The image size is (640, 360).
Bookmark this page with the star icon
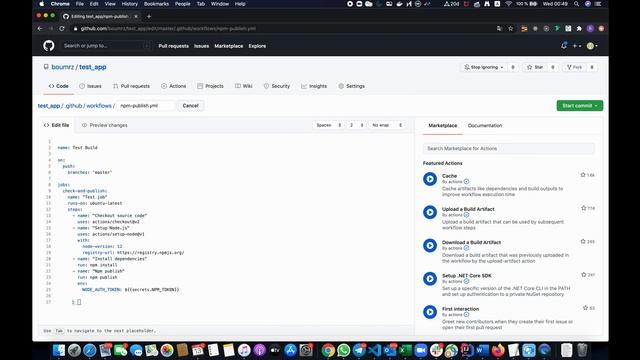pyautogui.click(x=510, y=29)
